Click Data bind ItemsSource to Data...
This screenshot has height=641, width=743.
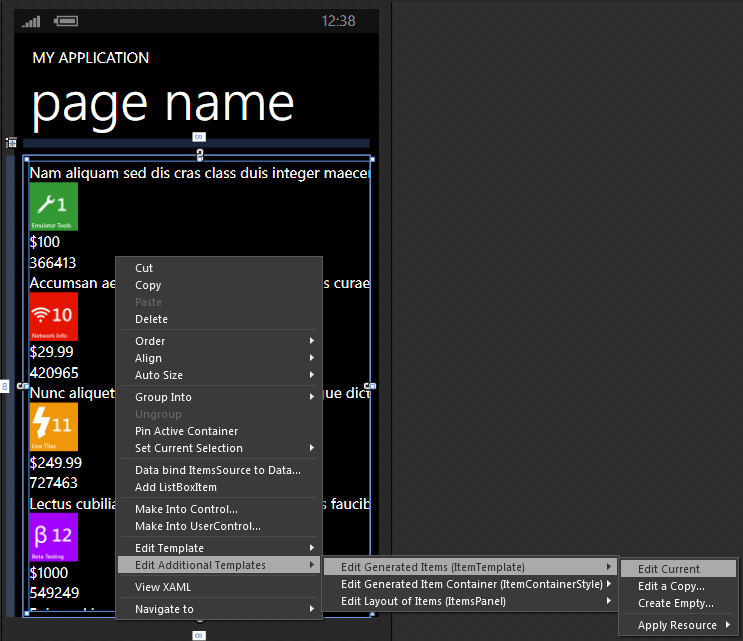pyautogui.click(x=217, y=470)
